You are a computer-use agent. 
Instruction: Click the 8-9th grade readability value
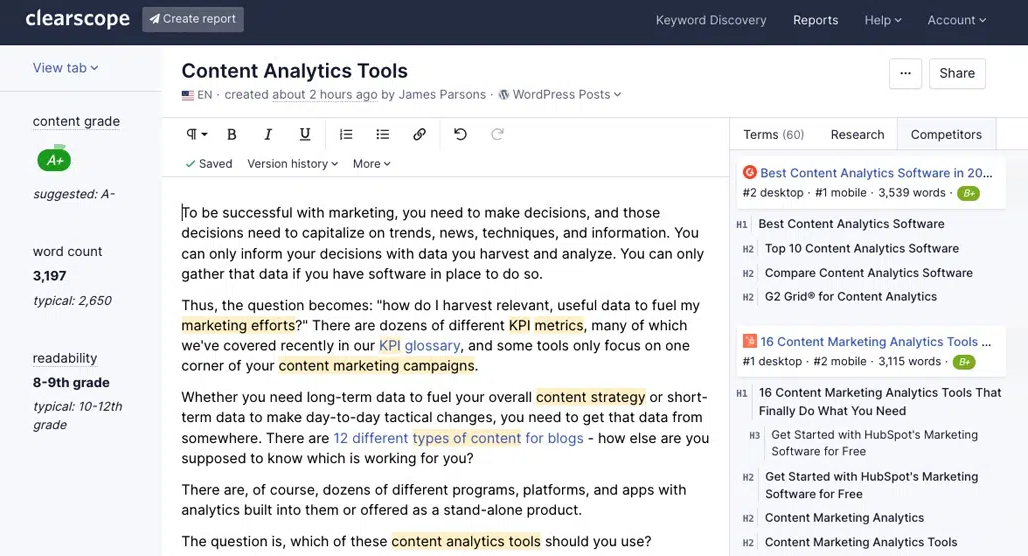(71, 382)
